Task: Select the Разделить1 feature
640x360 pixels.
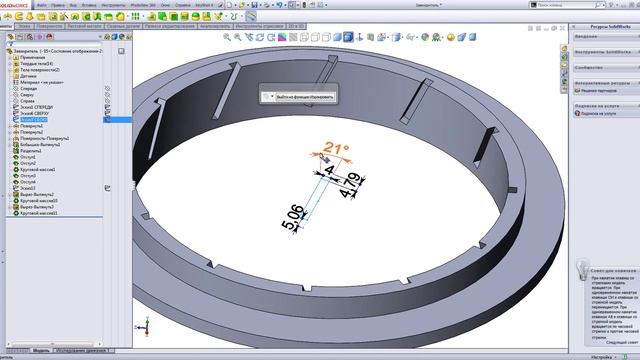Action: [31, 151]
